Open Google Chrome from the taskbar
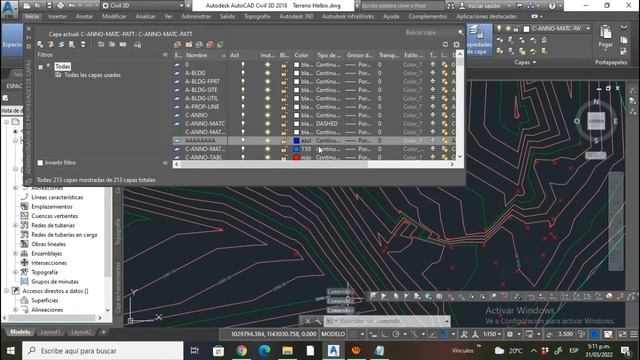Image resolution: width=640 pixels, height=360 pixels. [x=241, y=351]
